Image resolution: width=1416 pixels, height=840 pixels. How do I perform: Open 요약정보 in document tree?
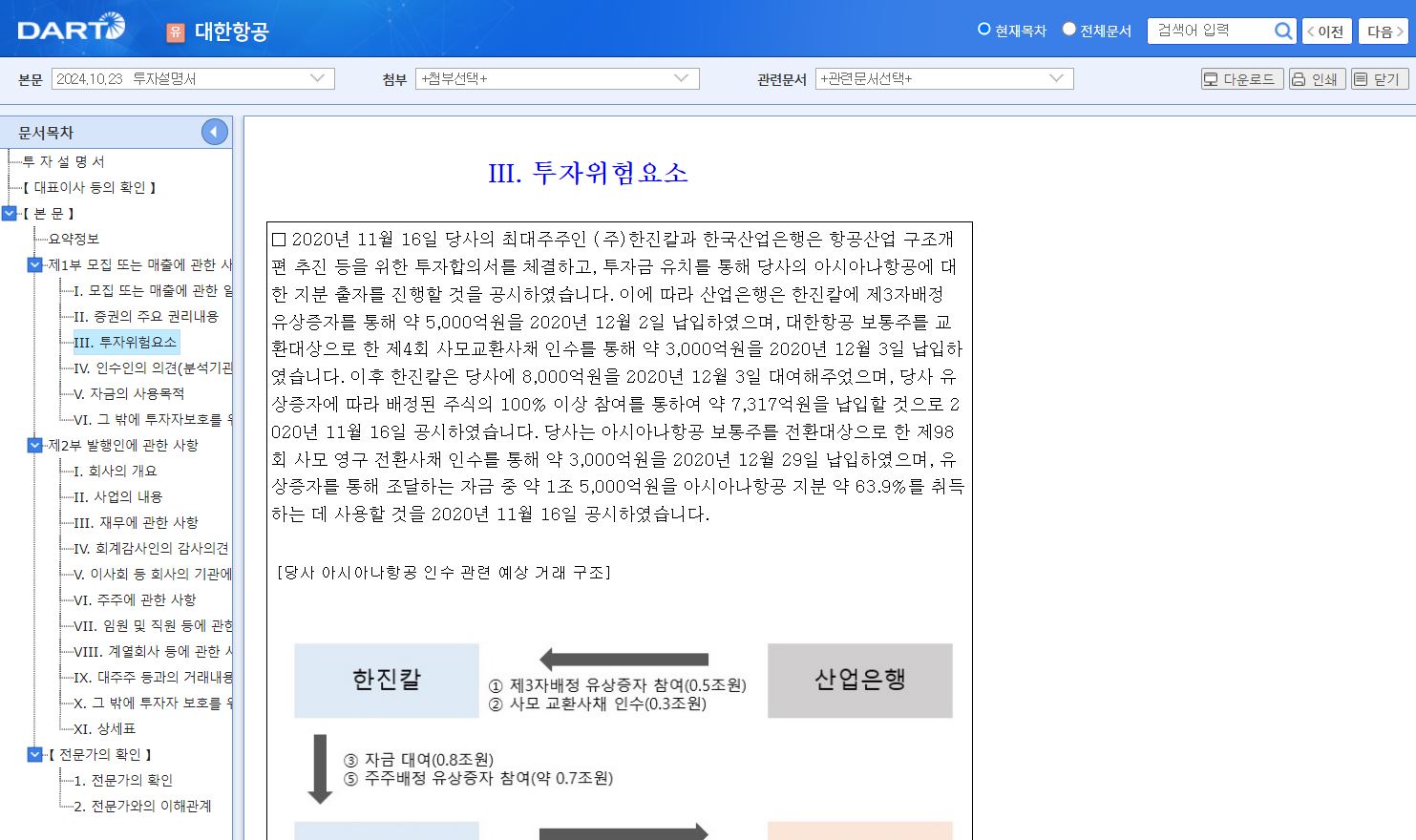click(x=74, y=239)
